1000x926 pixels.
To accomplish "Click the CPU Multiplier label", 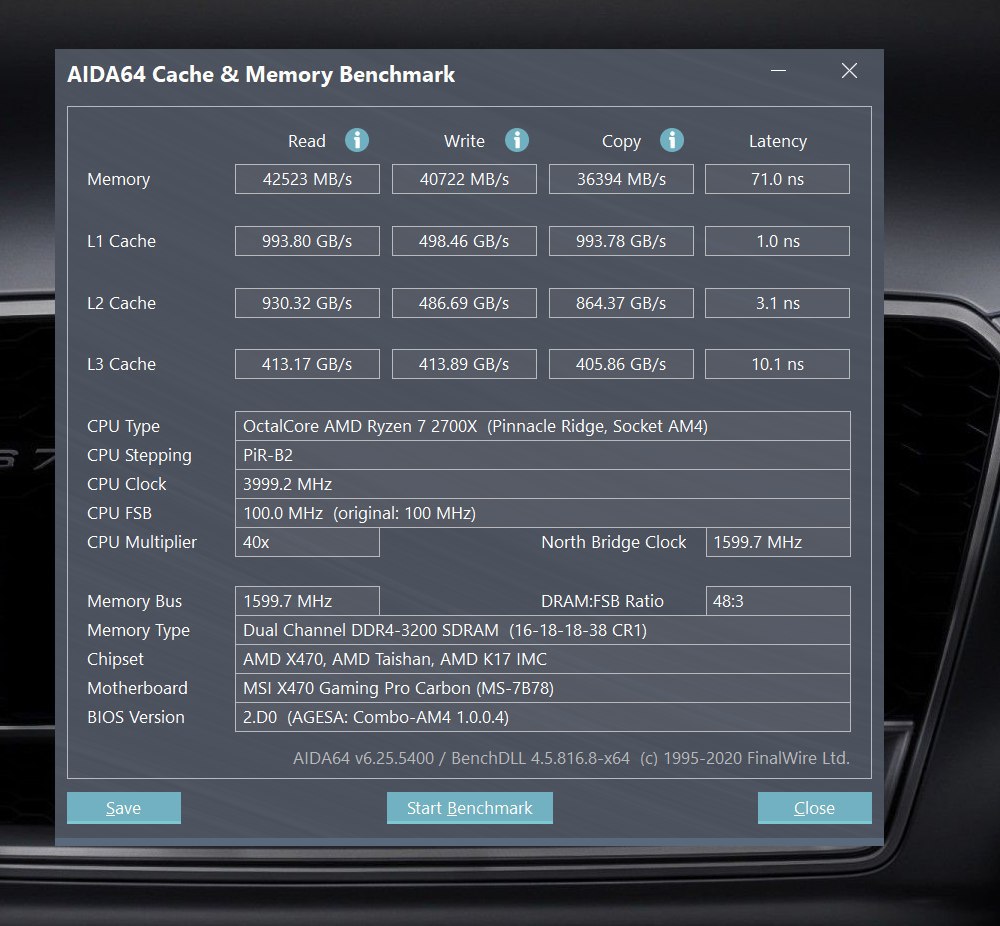I will pyautogui.click(x=142, y=542).
